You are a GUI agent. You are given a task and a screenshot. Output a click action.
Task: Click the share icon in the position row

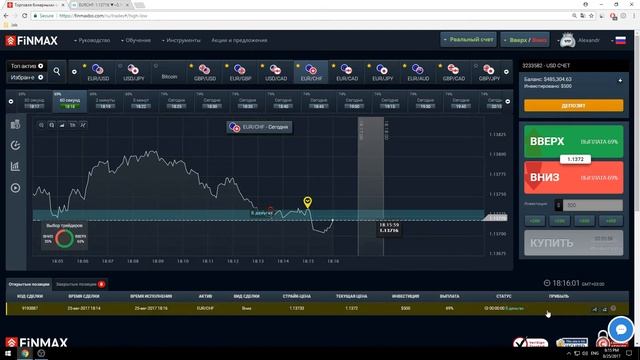[x=595, y=309]
